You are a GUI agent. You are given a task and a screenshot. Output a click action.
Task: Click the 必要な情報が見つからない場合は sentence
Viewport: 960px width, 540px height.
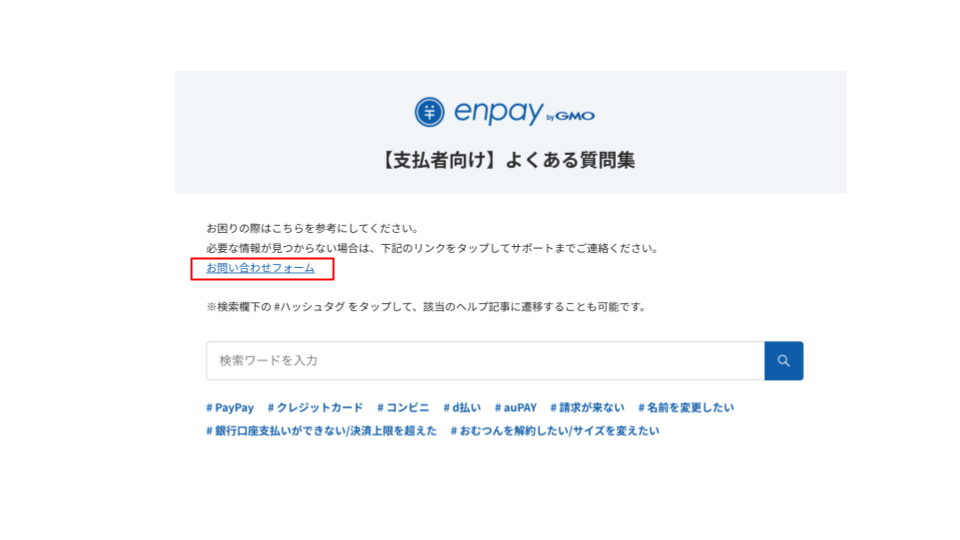(x=432, y=248)
